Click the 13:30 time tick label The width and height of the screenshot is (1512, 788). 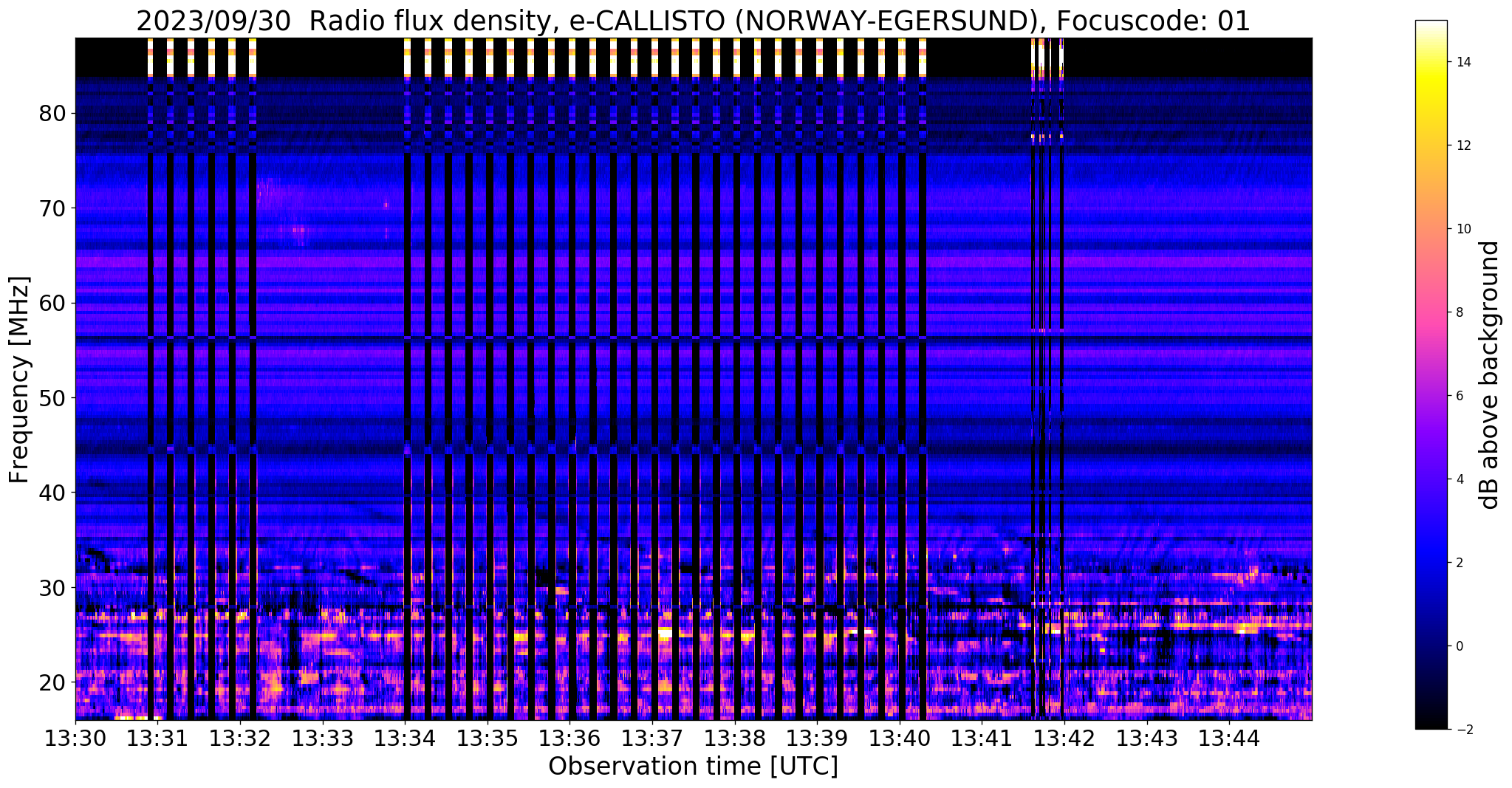point(75,739)
